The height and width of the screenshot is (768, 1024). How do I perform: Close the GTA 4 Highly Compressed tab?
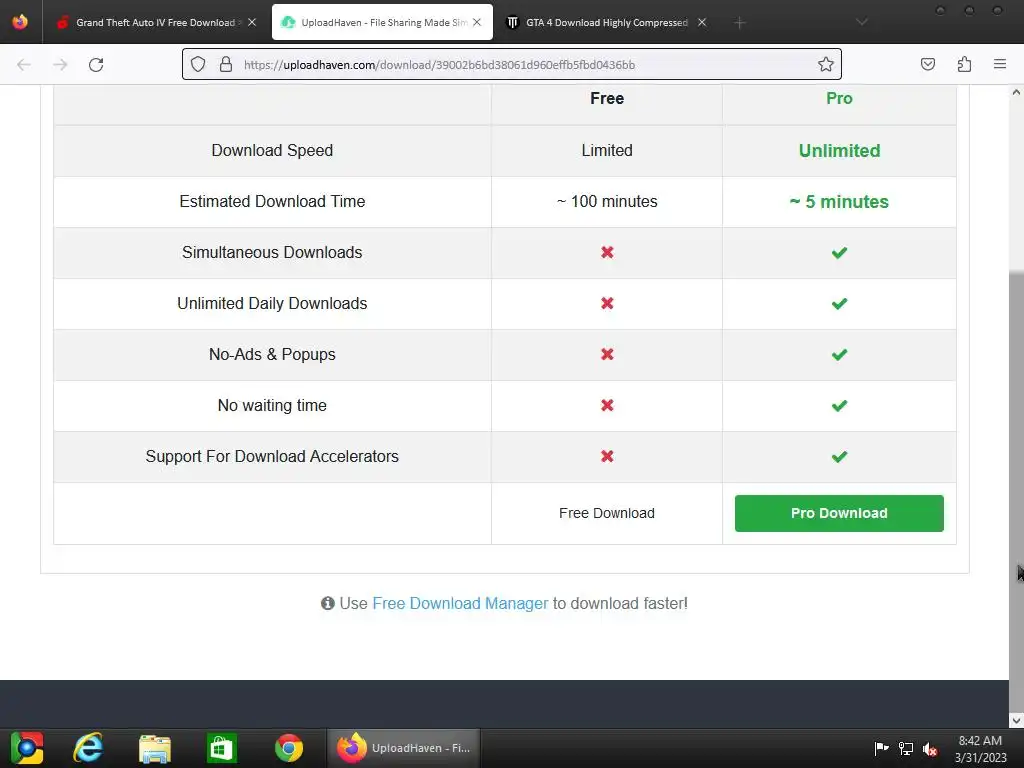point(702,22)
